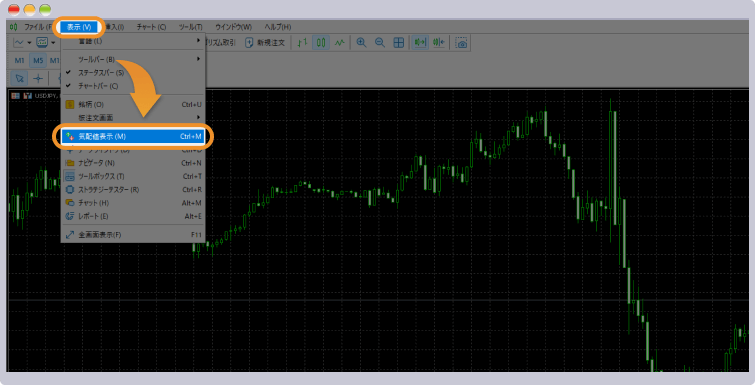This screenshot has width=755, height=385.
Task: Switch chart to candlestick icon
Action: point(321,43)
